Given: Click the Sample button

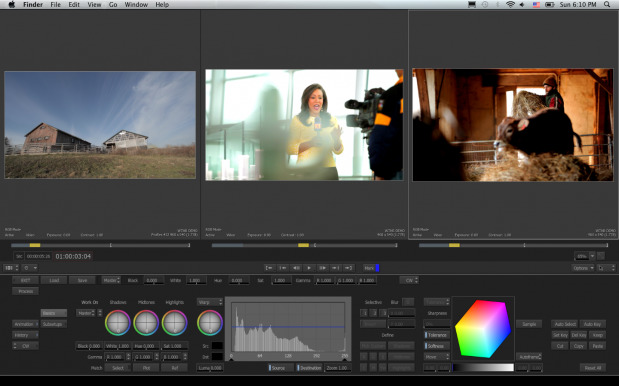Looking at the screenshot, I should click(x=529, y=324).
